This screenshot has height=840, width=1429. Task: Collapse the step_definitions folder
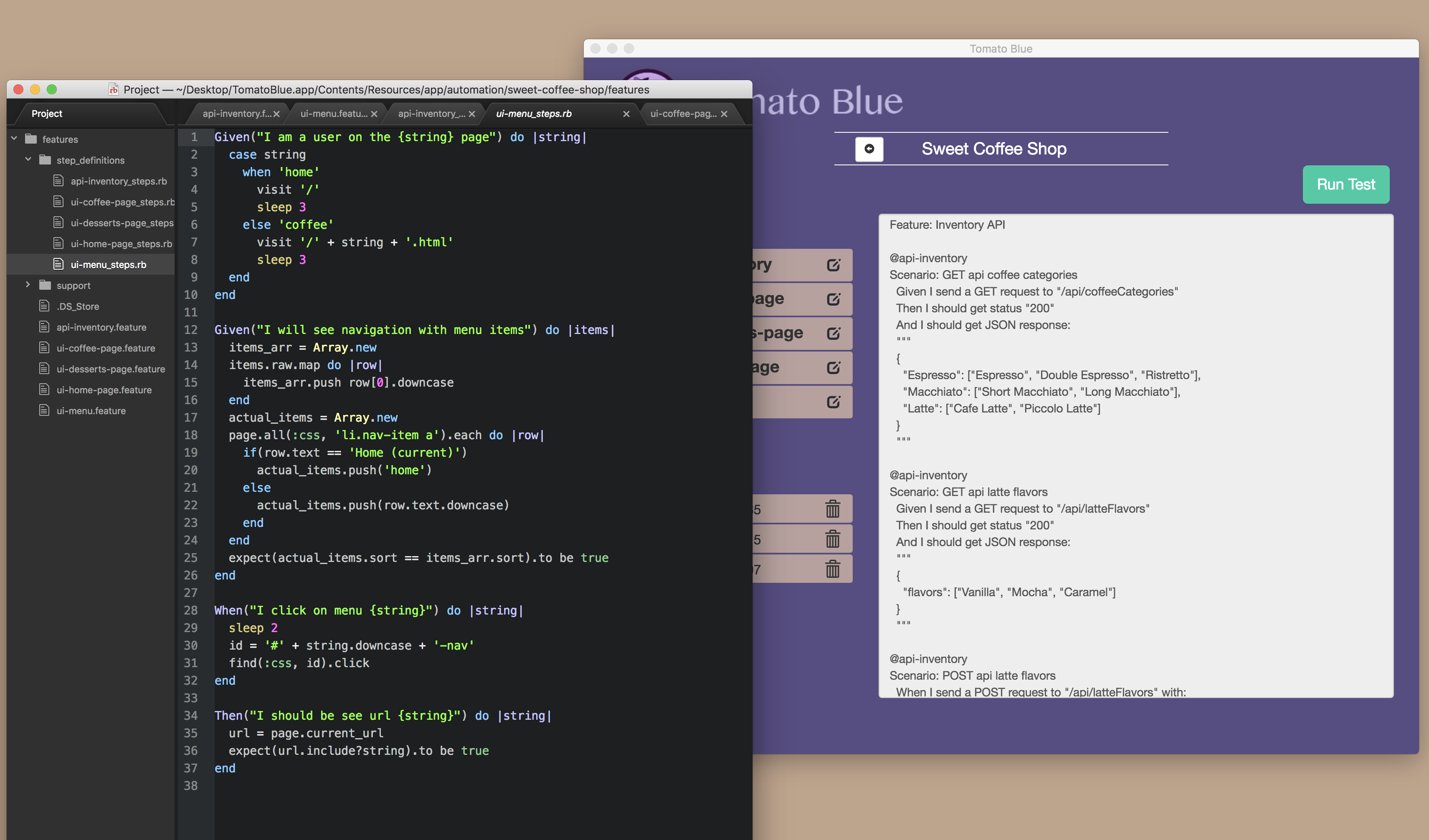(x=28, y=160)
